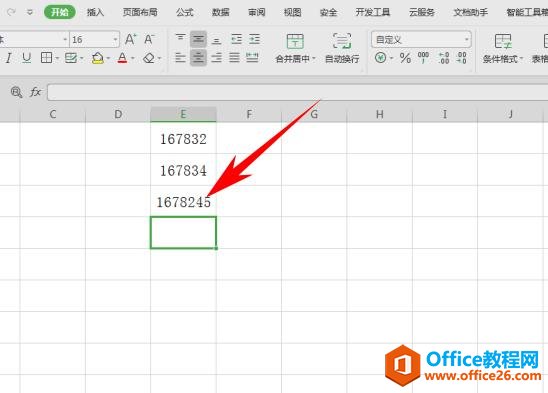The image size is (548, 393).
Task: Expand the fill color dropdown arrow
Action: coord(109,58)
